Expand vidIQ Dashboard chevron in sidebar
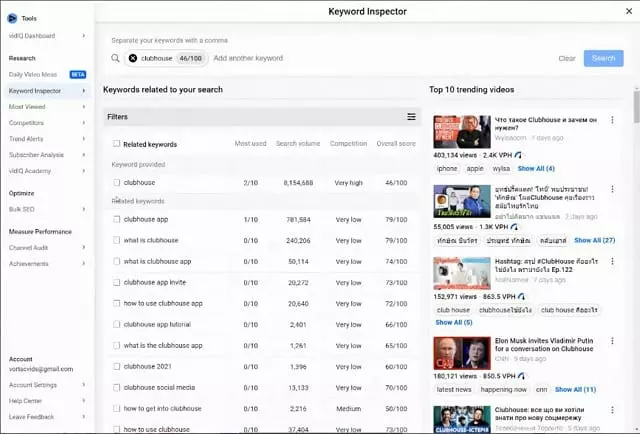Viewport: 640px width, 434px height. coord(84,36)
